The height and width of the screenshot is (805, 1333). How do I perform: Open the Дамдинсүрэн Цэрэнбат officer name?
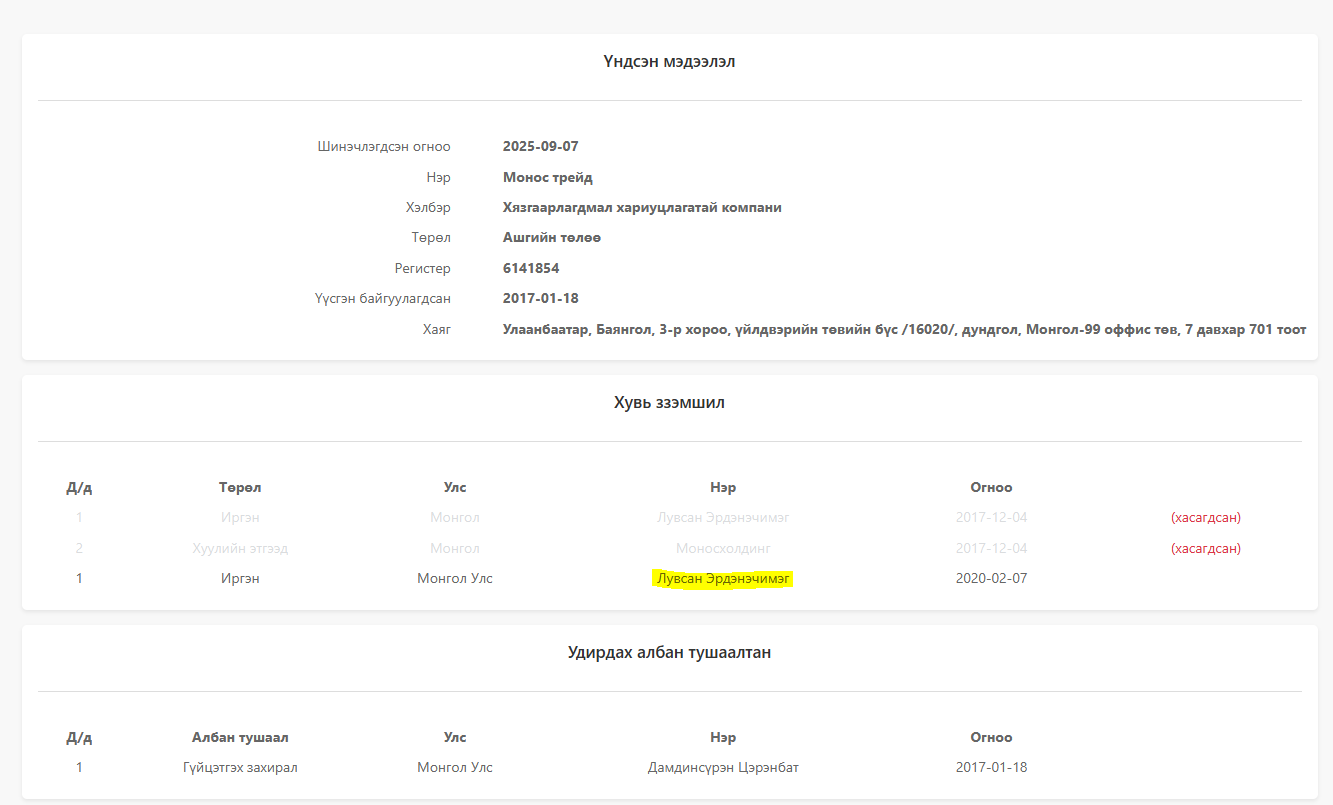coord(723,768)
